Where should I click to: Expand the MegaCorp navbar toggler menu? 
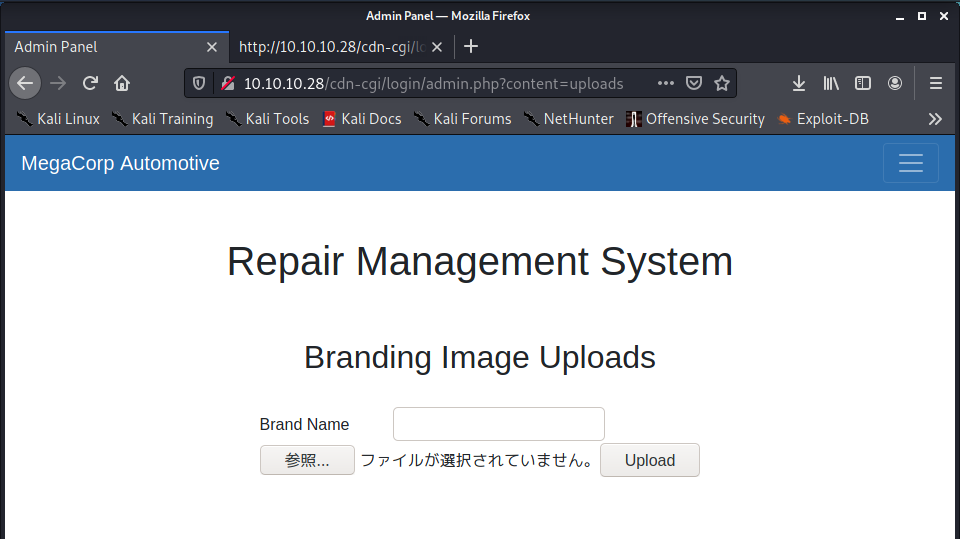[910, 163]
